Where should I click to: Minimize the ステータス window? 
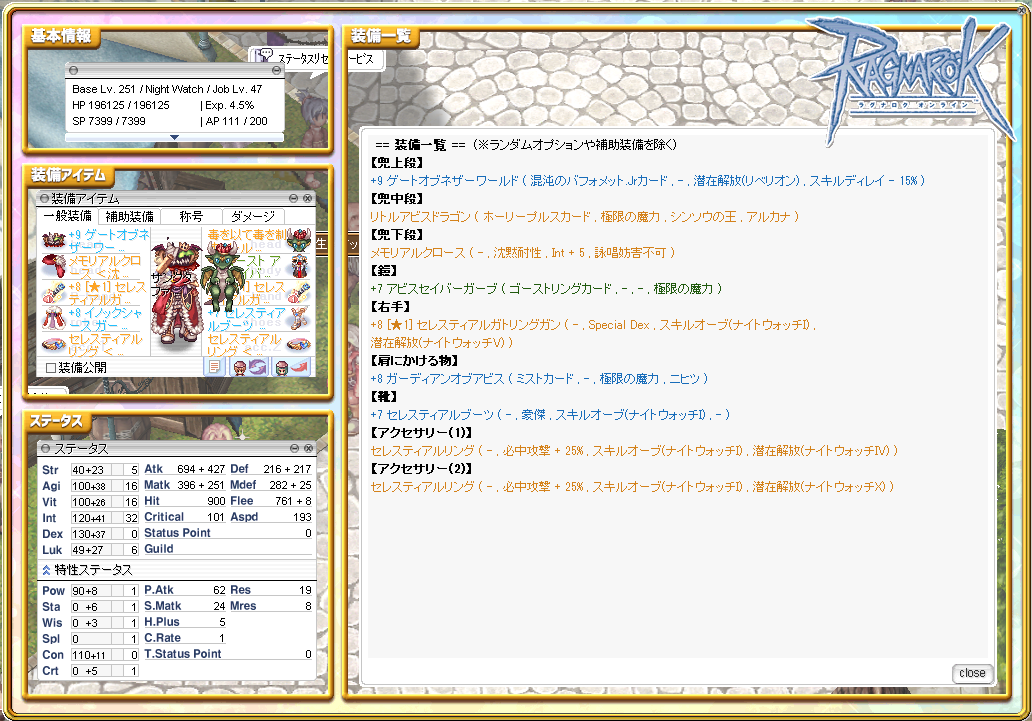(295, 448)
